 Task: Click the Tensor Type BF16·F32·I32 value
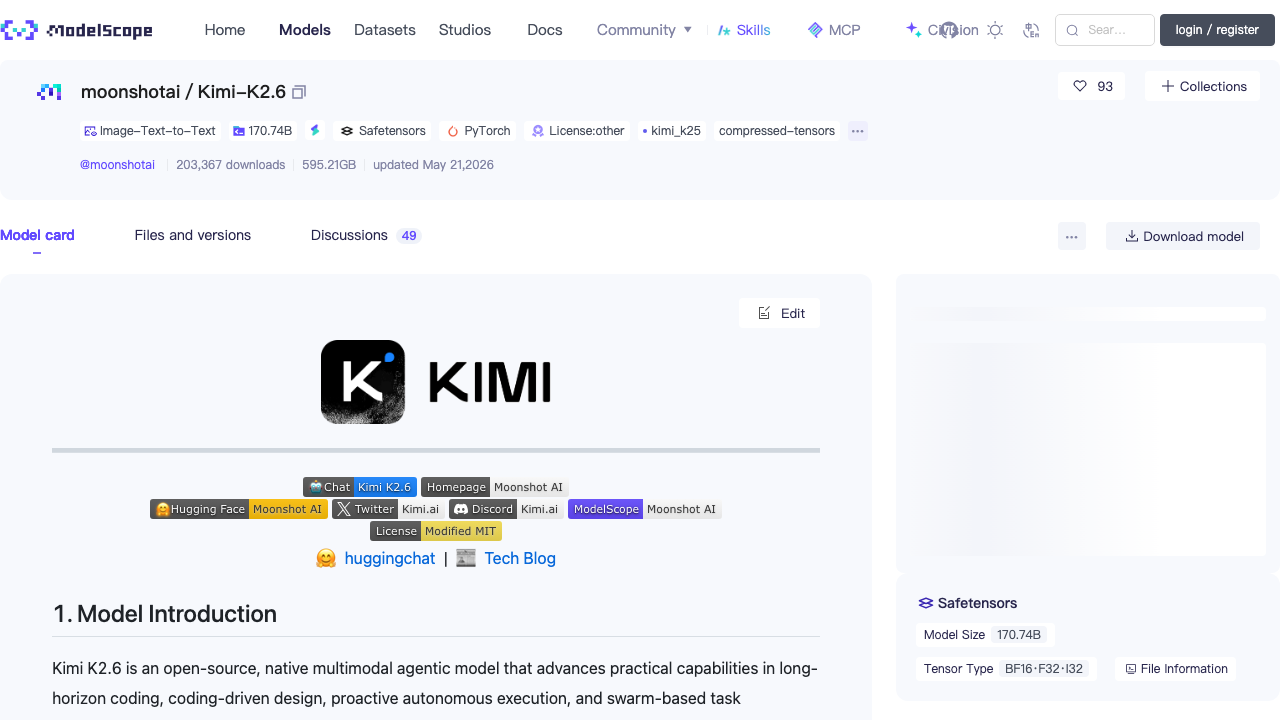click(1044, 669)
